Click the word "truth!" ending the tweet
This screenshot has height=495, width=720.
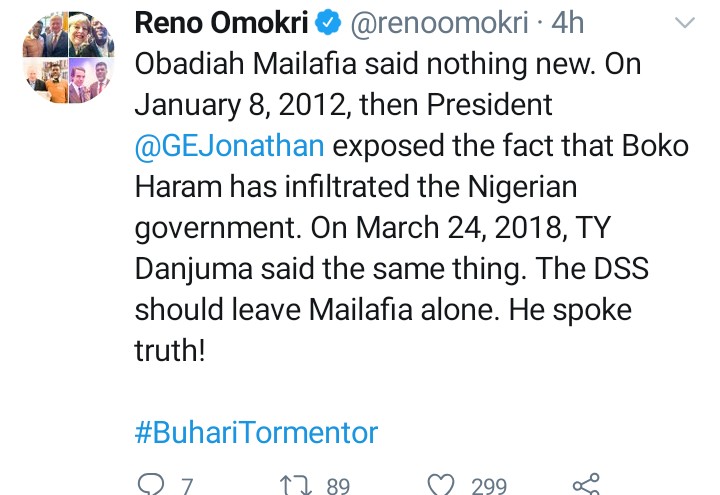pyautogui.click(x=175, y=351)
